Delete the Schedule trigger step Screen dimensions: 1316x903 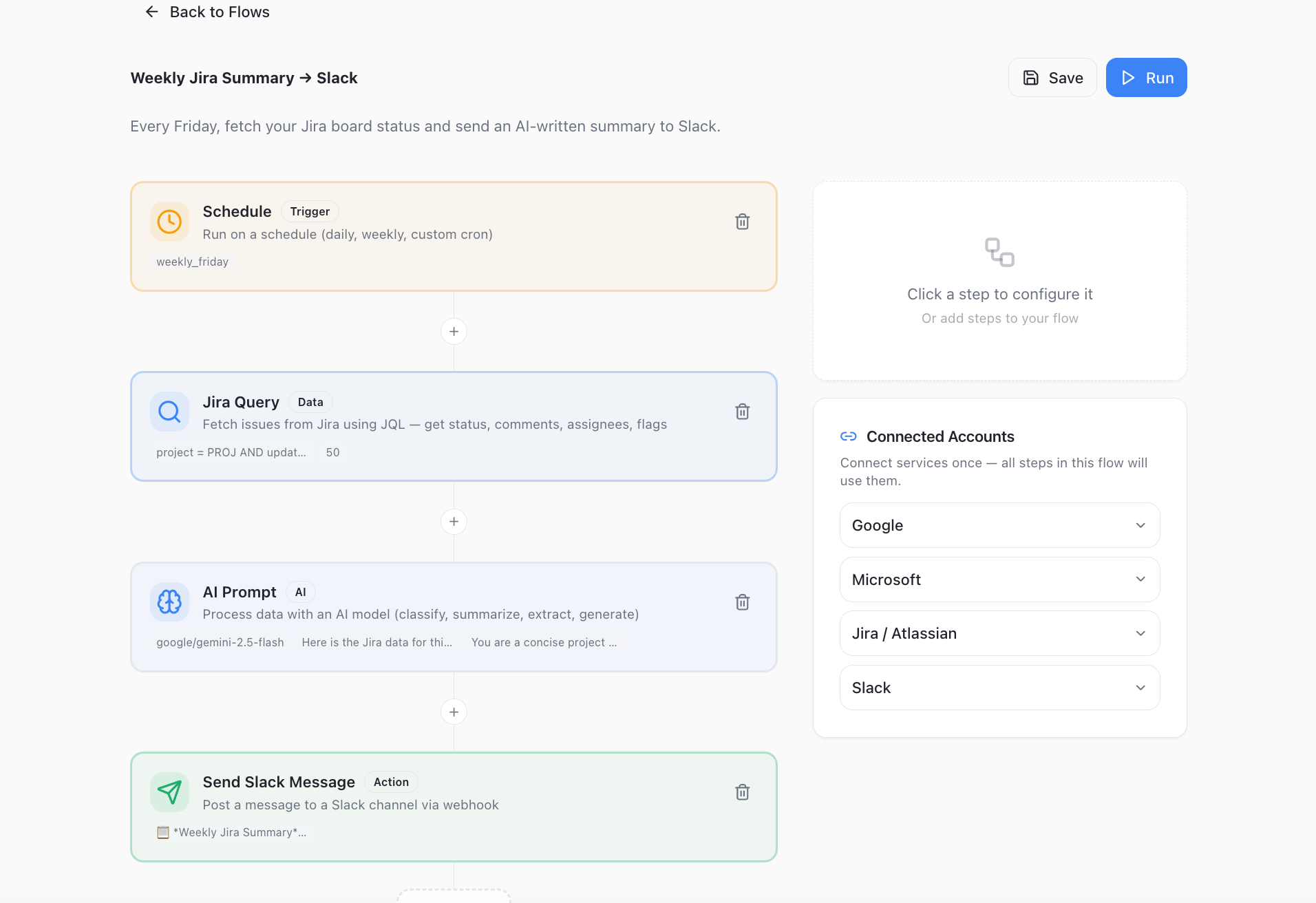coord(742,222)
